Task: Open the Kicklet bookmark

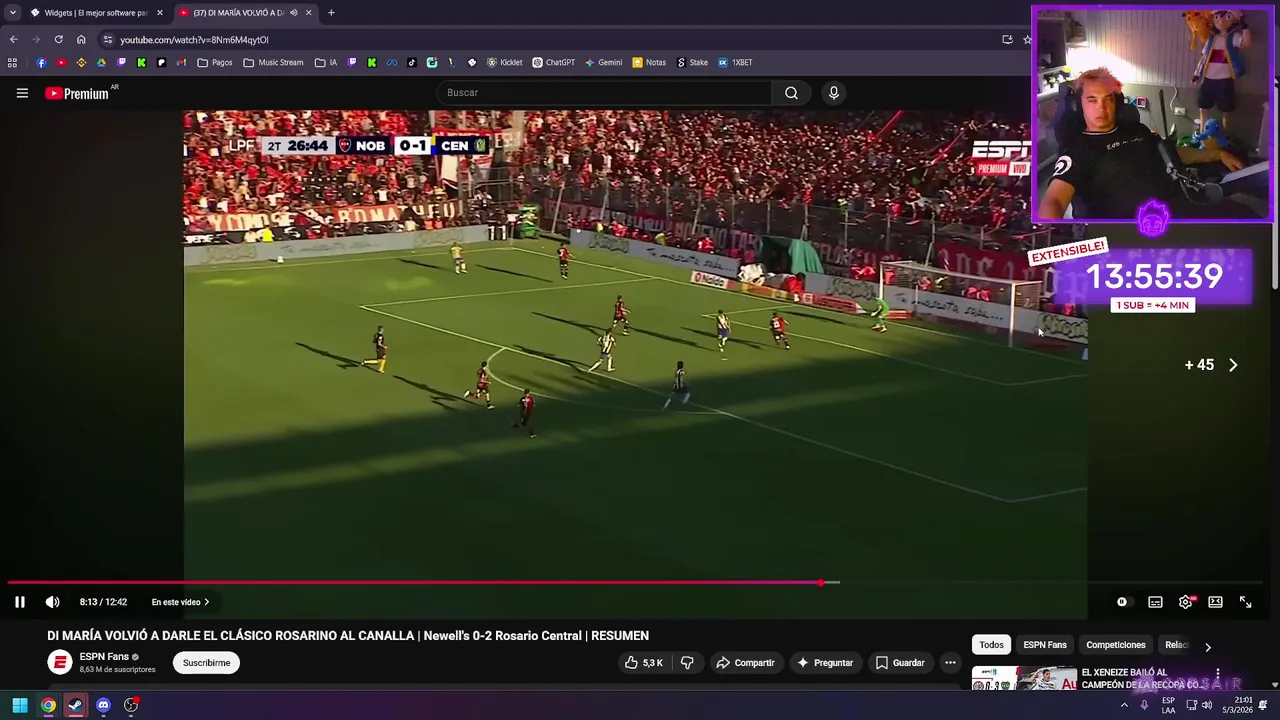Action: pyautogui.click(x=504, y=62)
